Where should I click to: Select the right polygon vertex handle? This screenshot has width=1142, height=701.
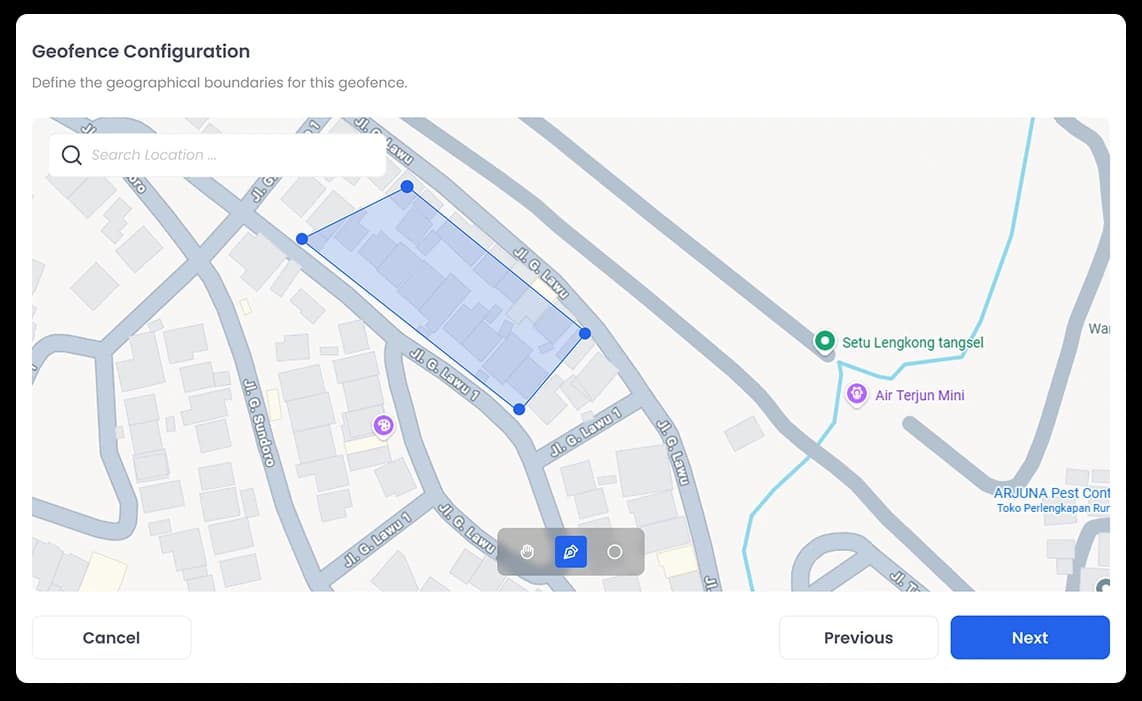(585, 333)
